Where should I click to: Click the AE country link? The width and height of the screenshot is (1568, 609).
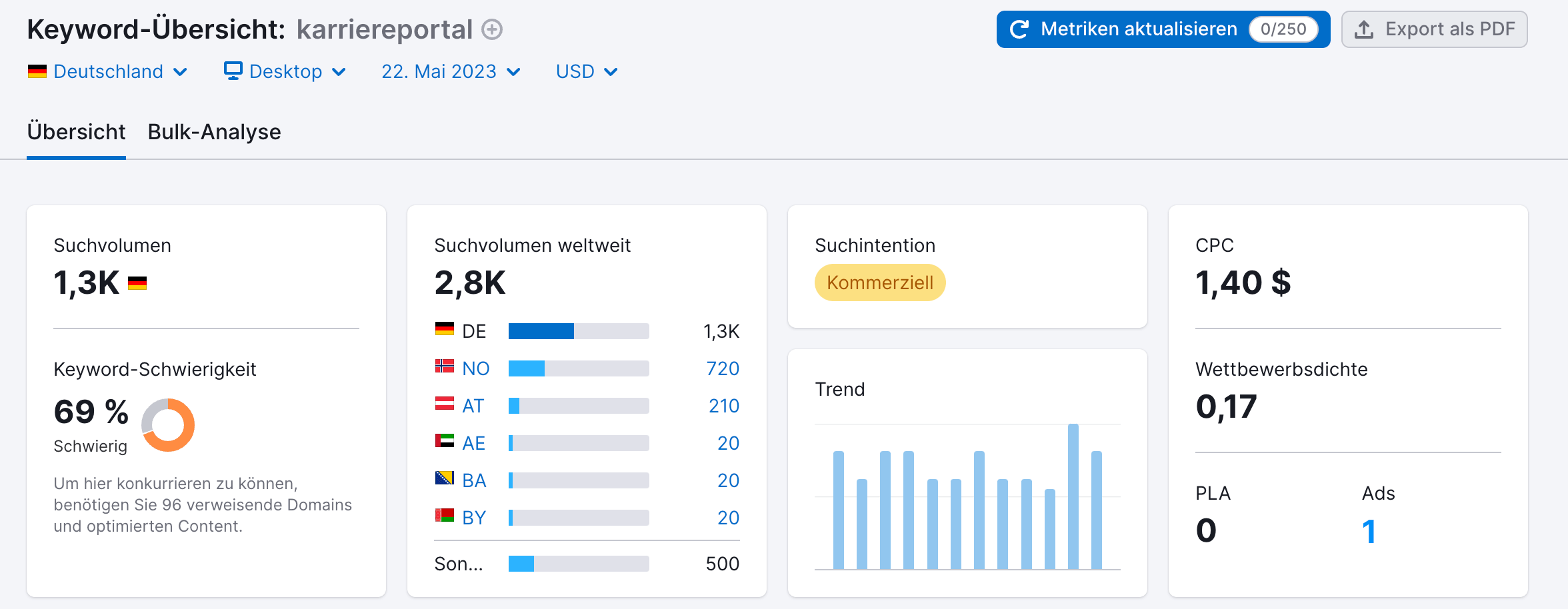pos(474,443)
